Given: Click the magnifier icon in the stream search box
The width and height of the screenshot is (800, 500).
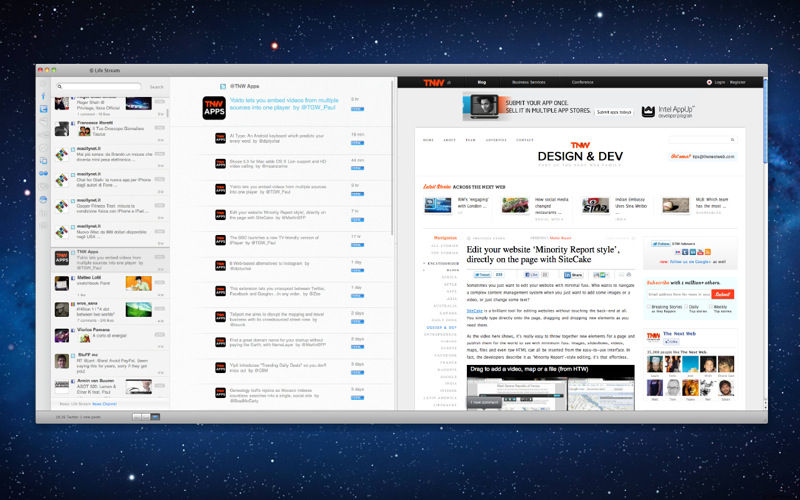Looking at the screenshot, I should (60, 87).
